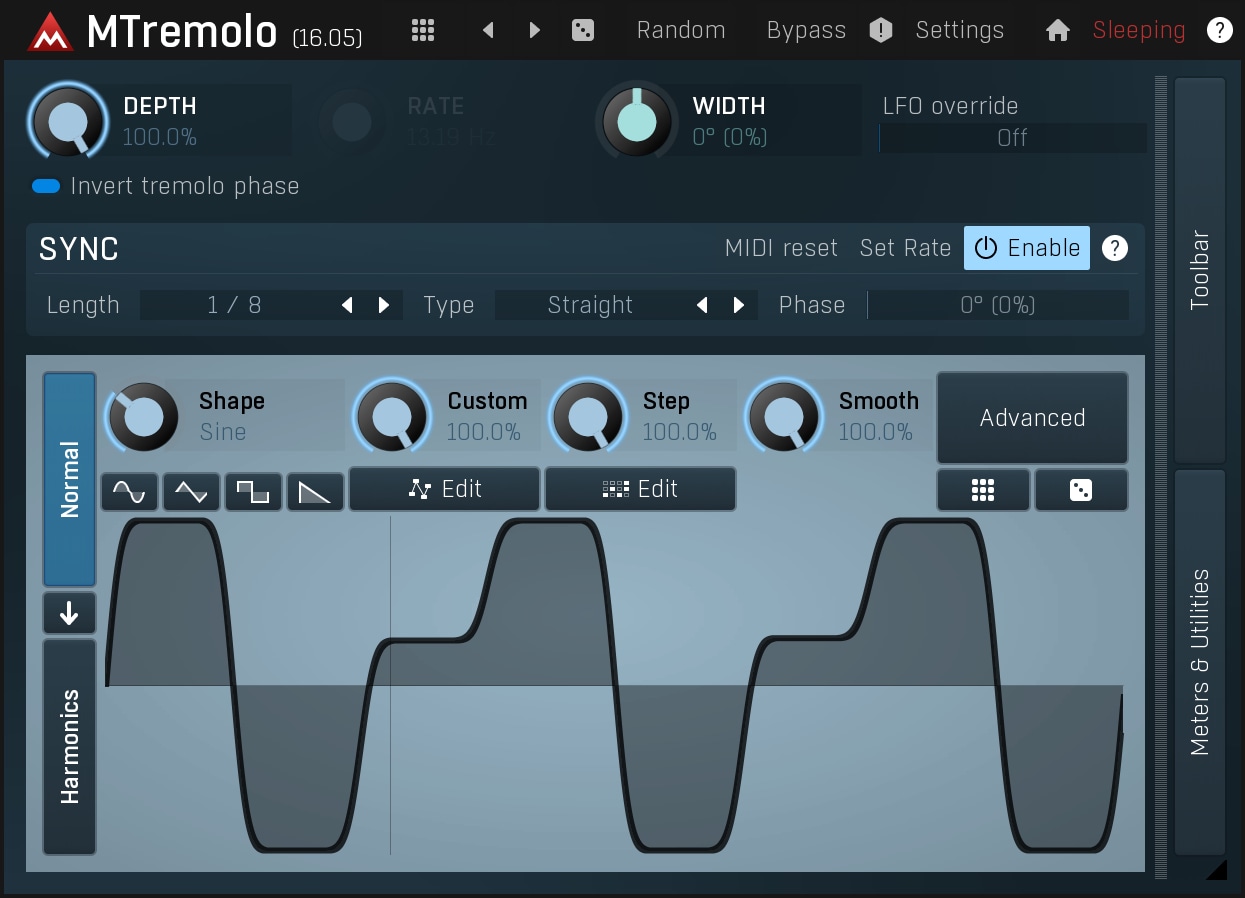The width and height of the screenshot is (1245, 898).
Task: Click the home icon
Action: (1058, 31)
